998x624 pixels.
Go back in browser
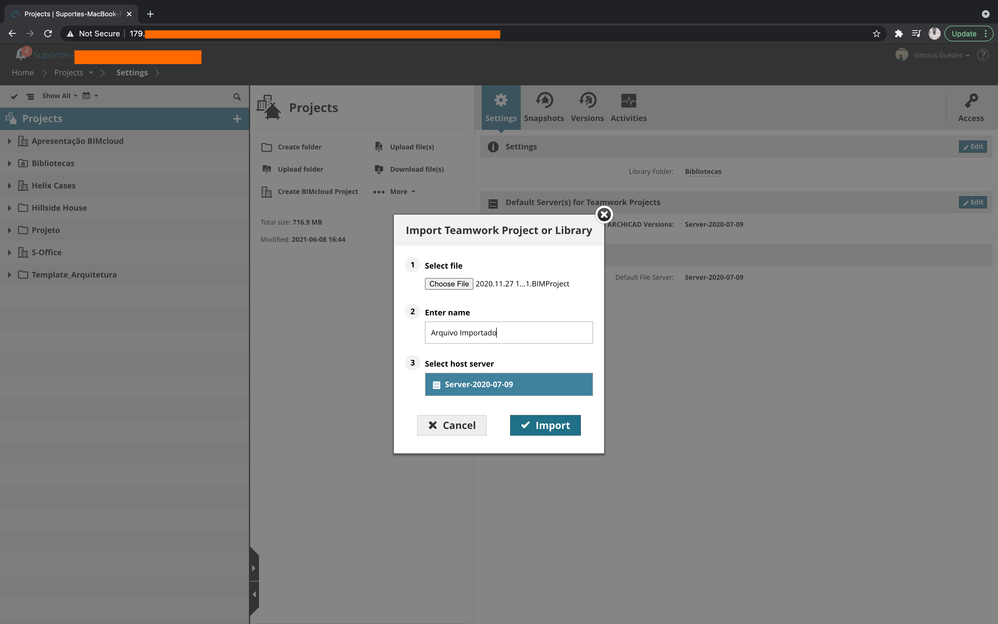[12, 34]
